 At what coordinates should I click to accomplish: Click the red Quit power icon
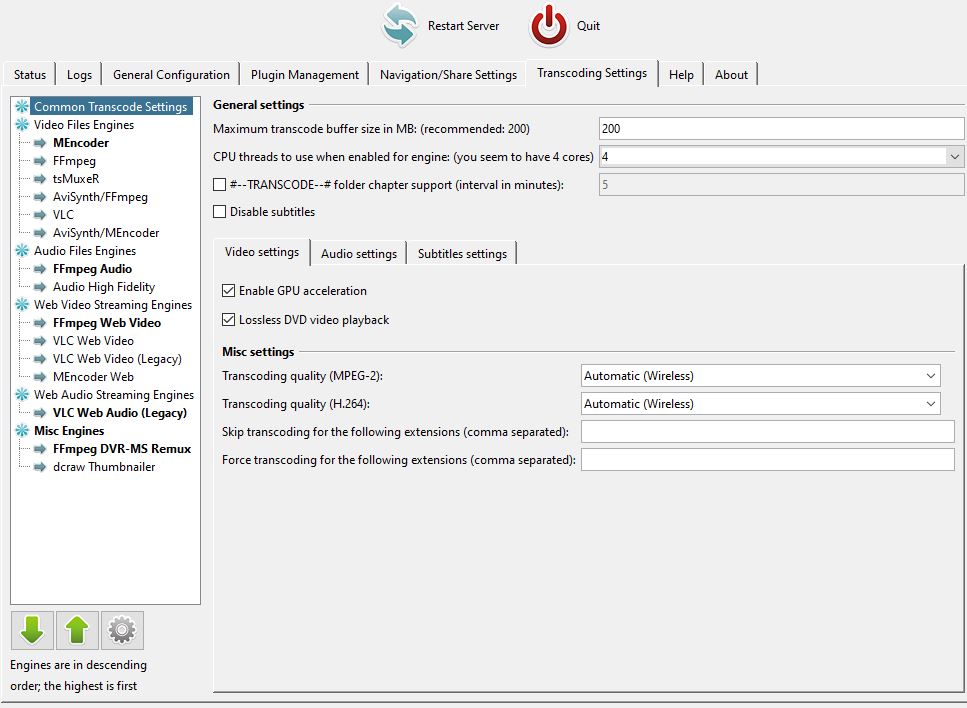tap(548, 25)
